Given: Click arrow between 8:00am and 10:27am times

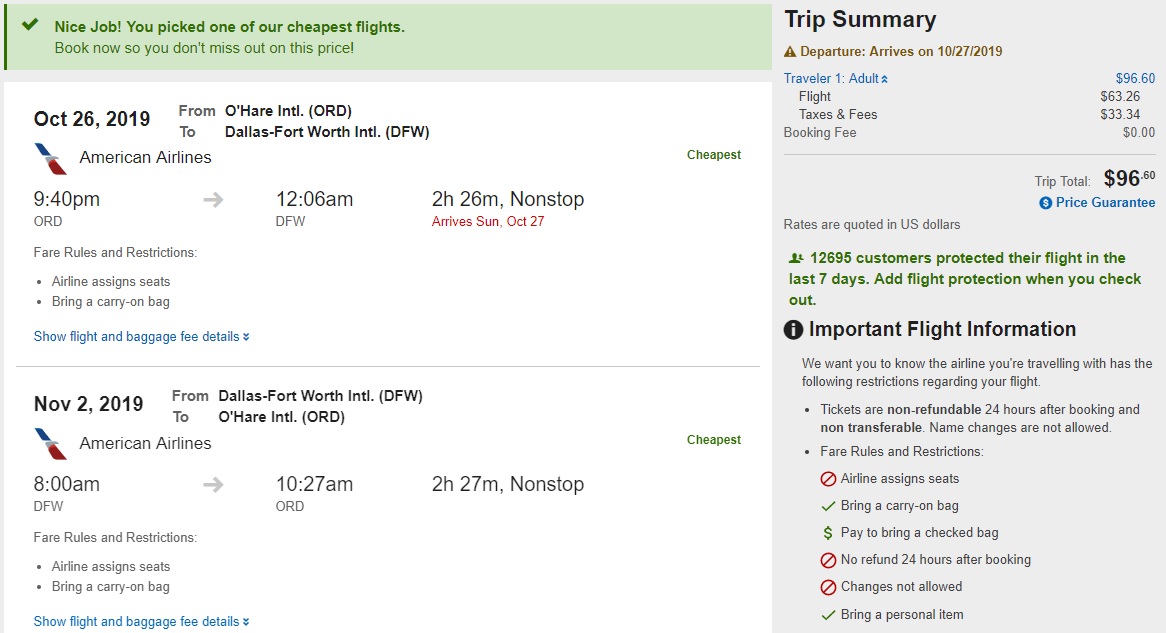Looking at the screenshot, I should pos(213,485).
